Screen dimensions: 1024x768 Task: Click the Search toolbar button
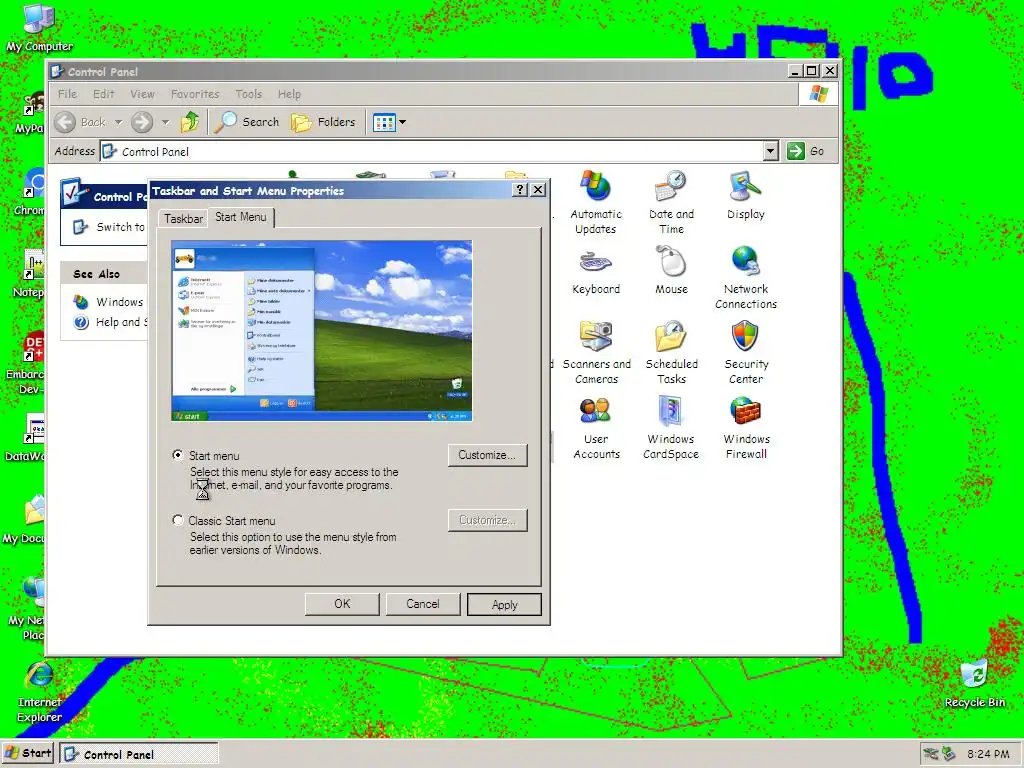pos(247,121)
